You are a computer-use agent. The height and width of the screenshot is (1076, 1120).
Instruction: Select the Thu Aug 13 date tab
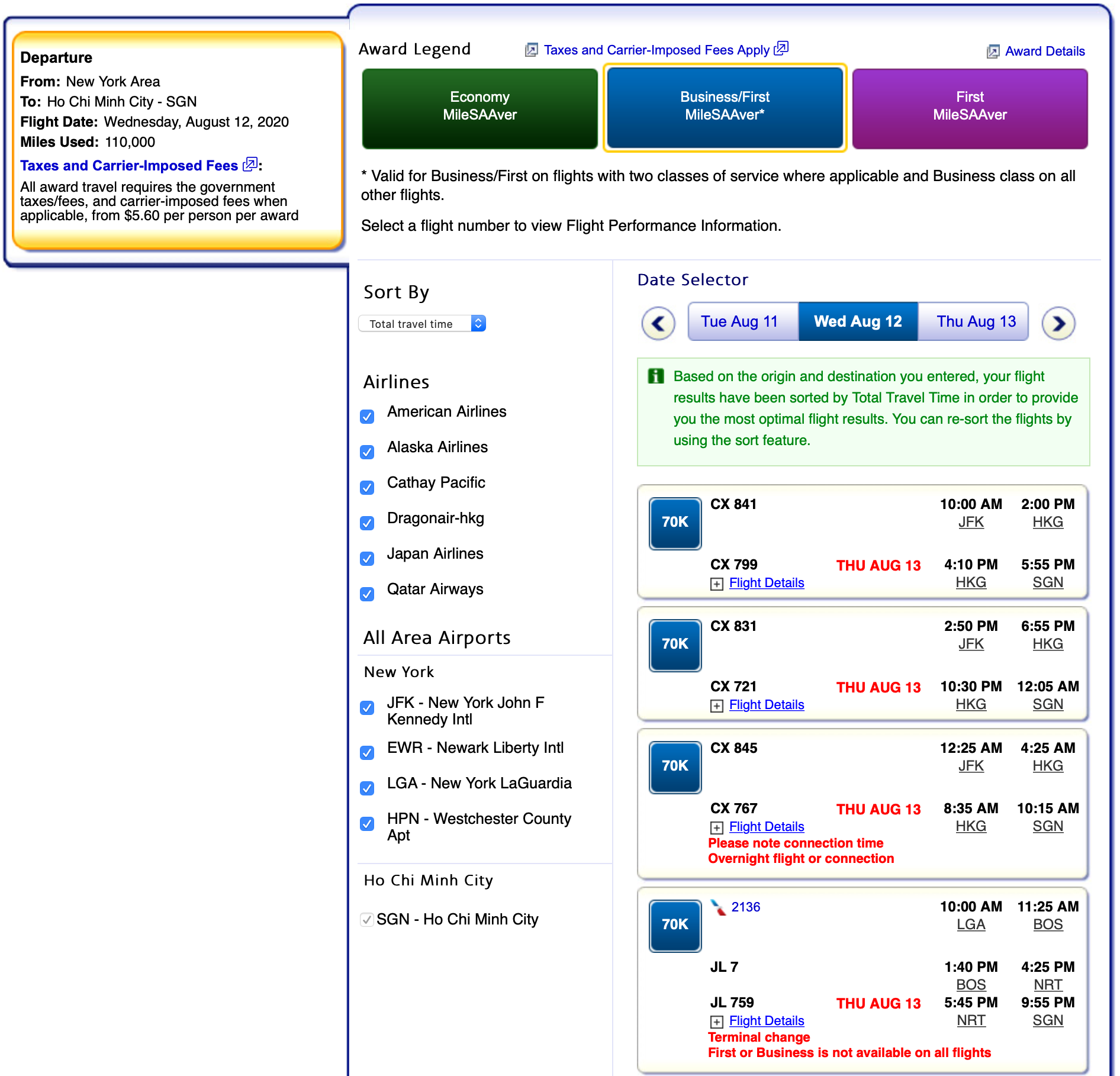973,322
